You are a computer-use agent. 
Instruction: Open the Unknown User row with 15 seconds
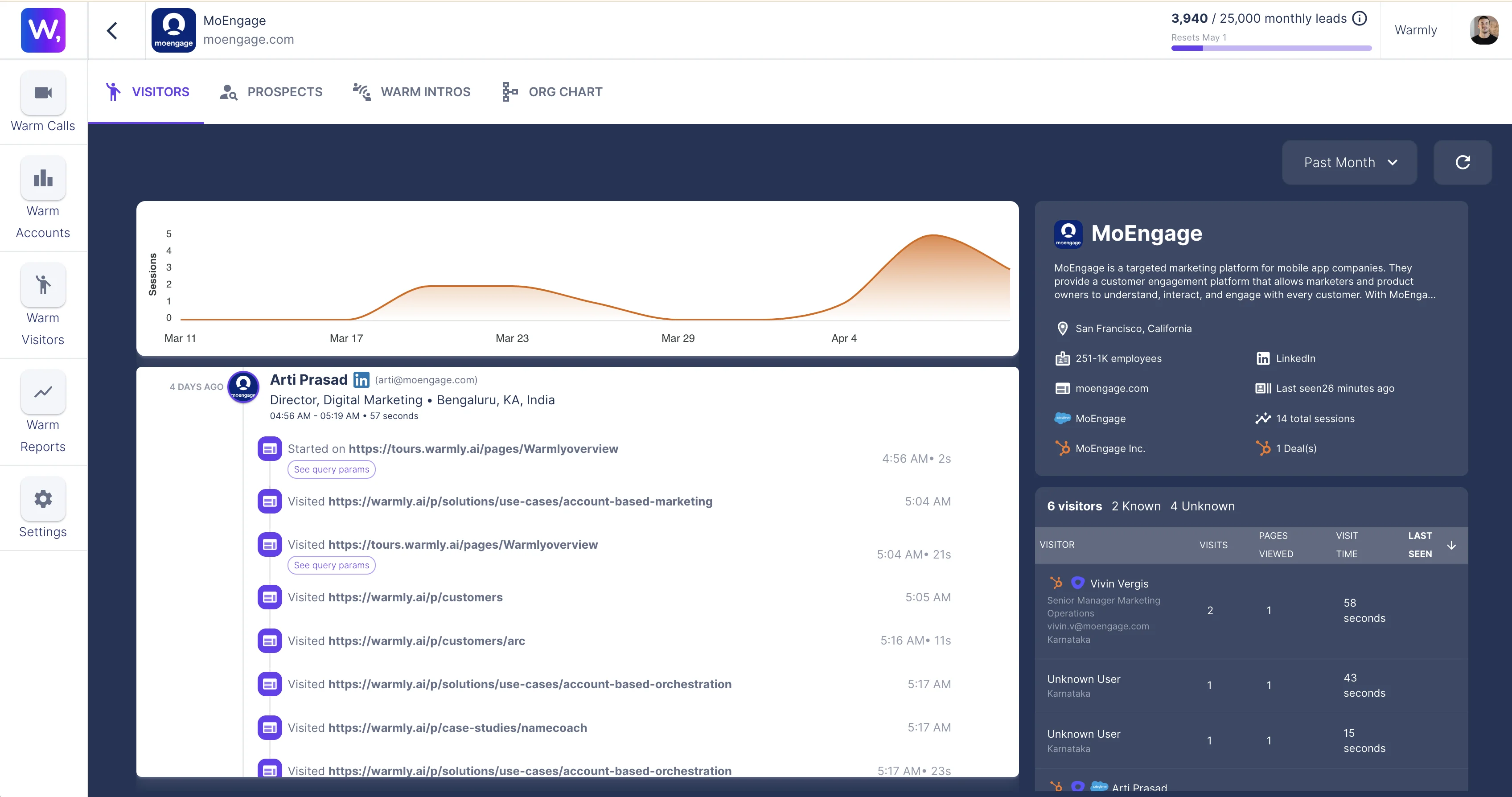pyautogui.click(x=1251, y=741)
